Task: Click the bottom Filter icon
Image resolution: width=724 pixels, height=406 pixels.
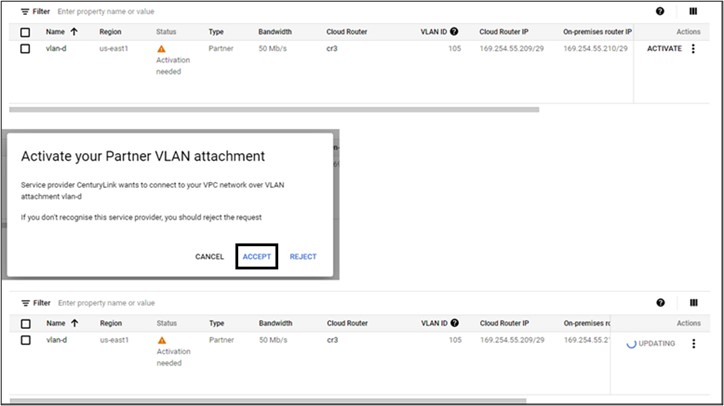Action: click(x=26, y=303)
